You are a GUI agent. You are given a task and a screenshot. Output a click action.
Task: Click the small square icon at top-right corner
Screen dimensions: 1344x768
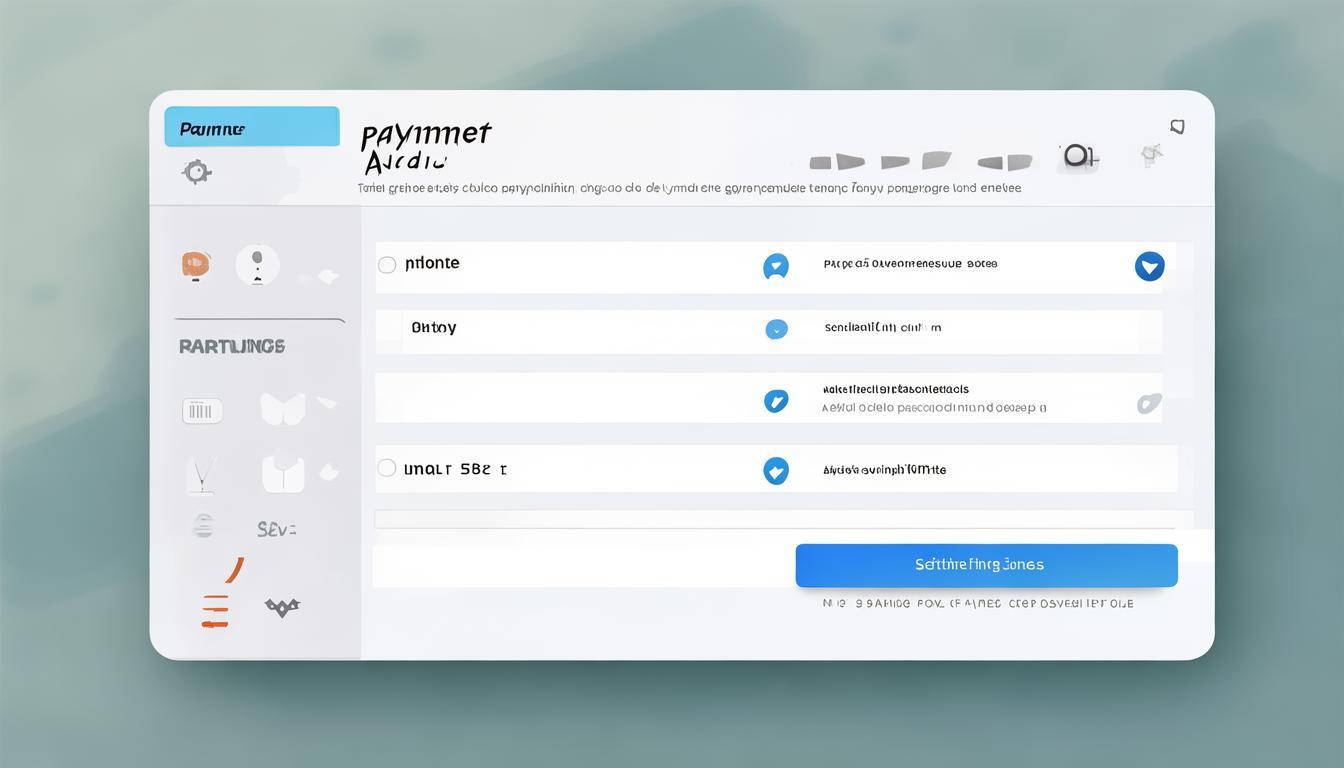pos(1177,127)
